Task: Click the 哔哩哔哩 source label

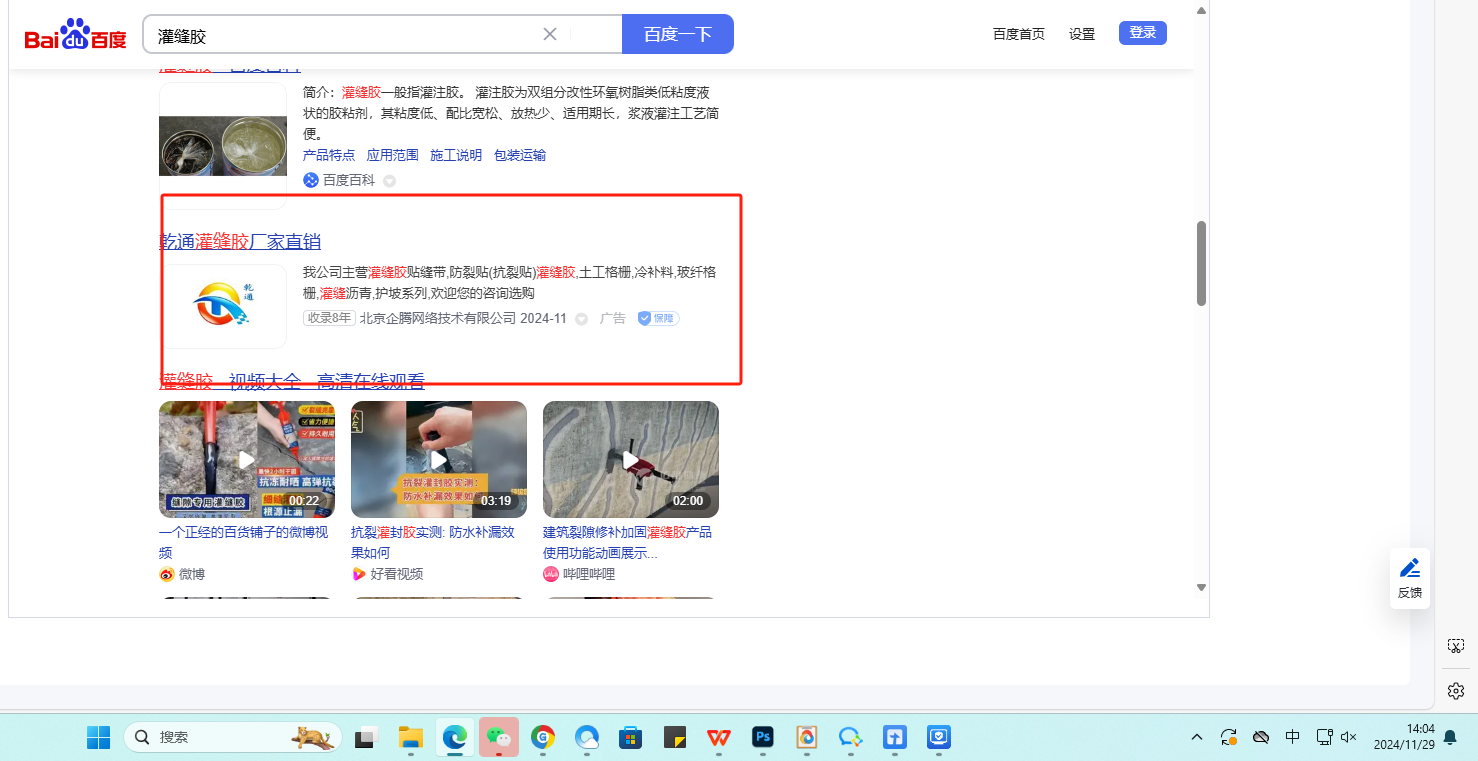Action: pyautogui.click(x=589, y=574)
